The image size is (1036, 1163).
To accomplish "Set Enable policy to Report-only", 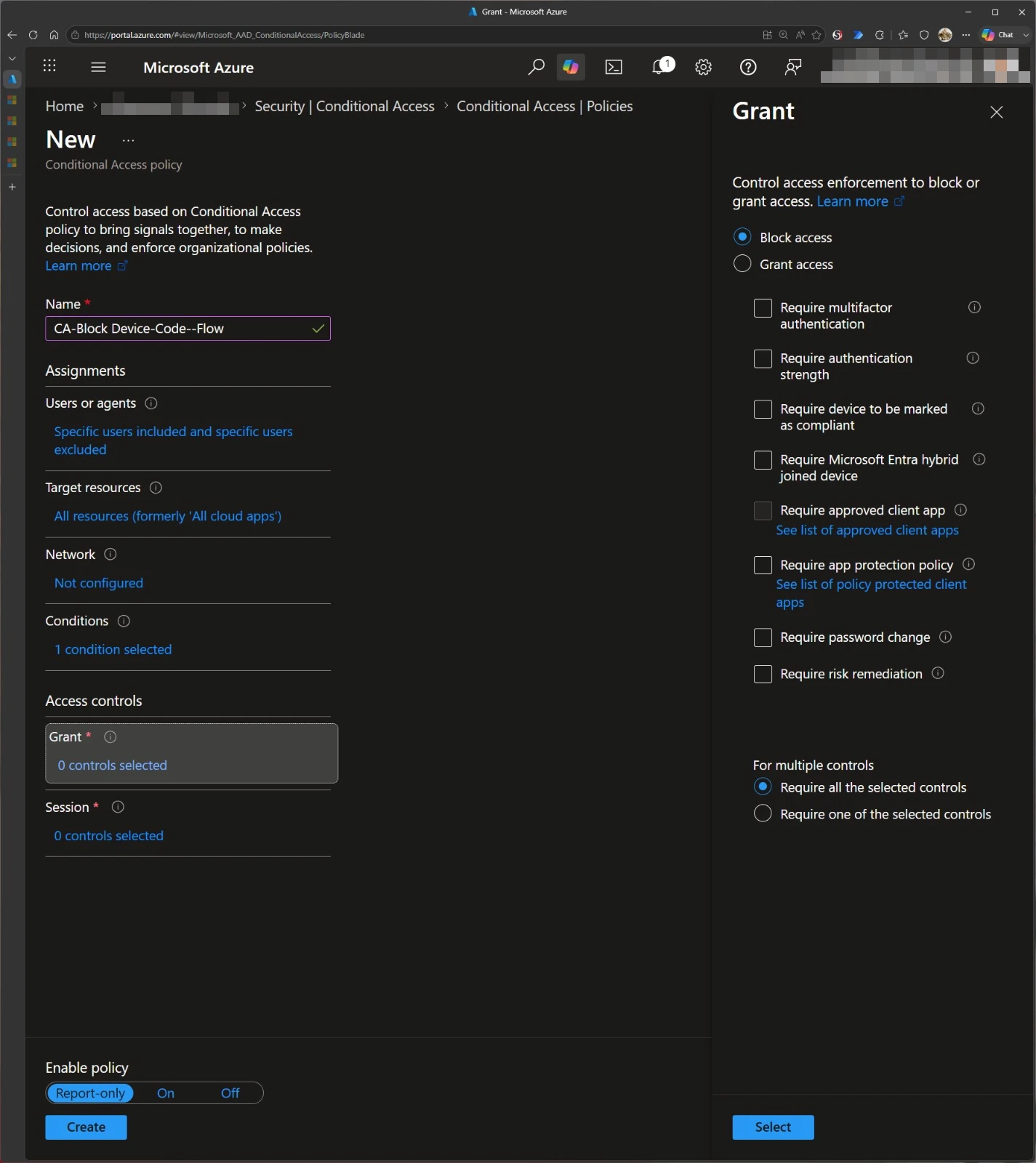I will click(91, 1093).
